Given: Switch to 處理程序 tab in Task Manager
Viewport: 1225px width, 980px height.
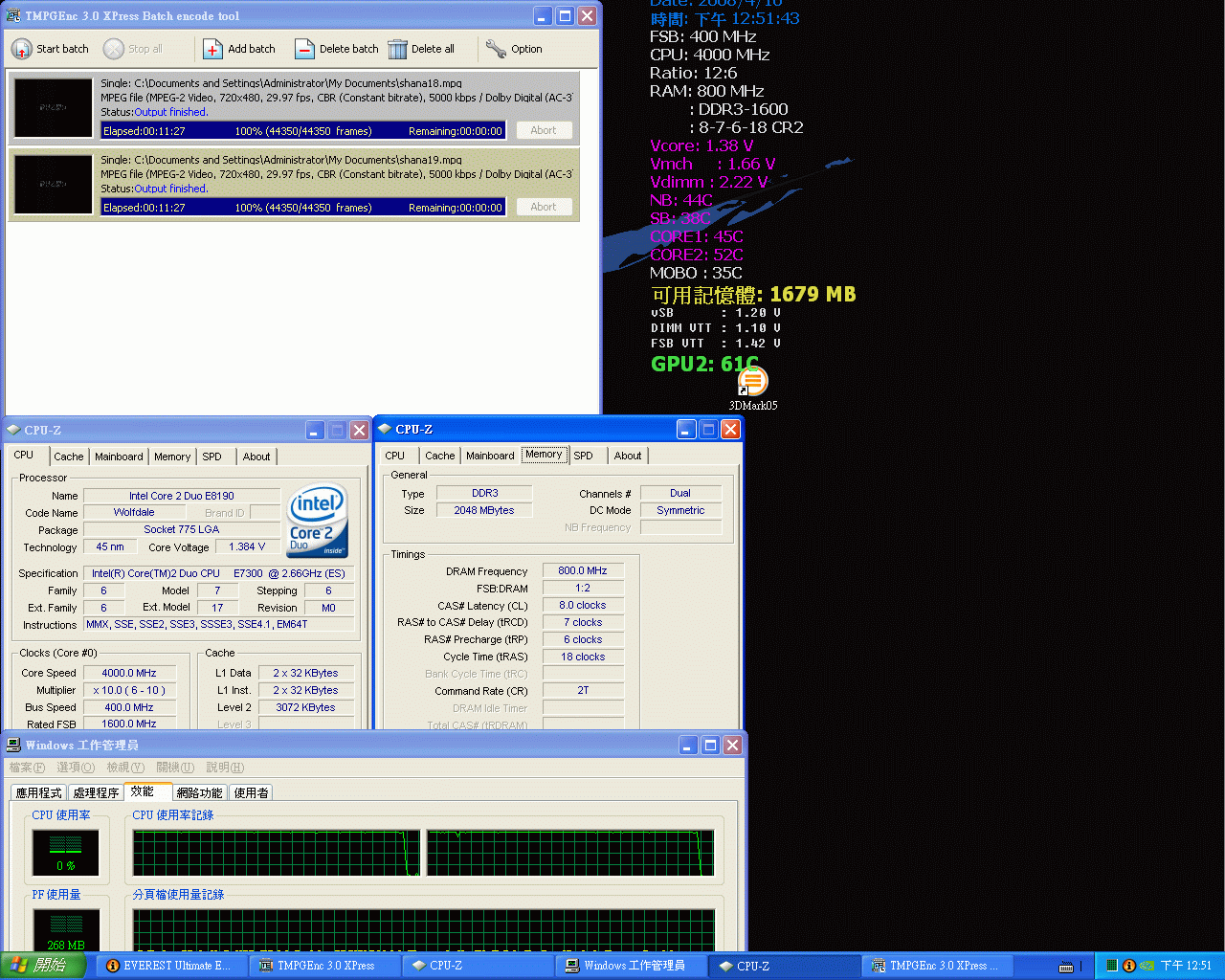Looking at the screenshot, I should pos(96,792).
